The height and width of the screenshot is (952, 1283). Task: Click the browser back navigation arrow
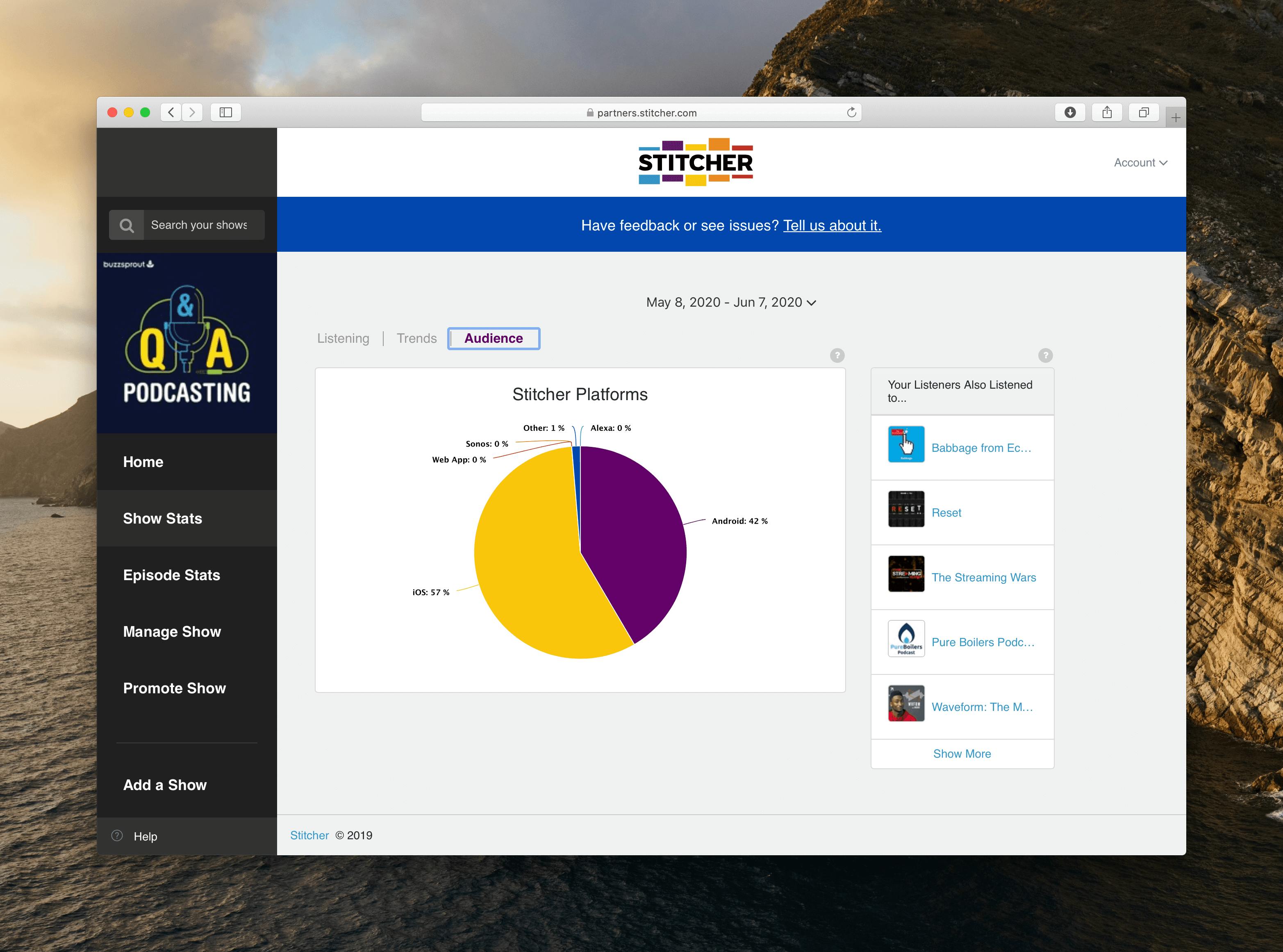click(171, 112)
